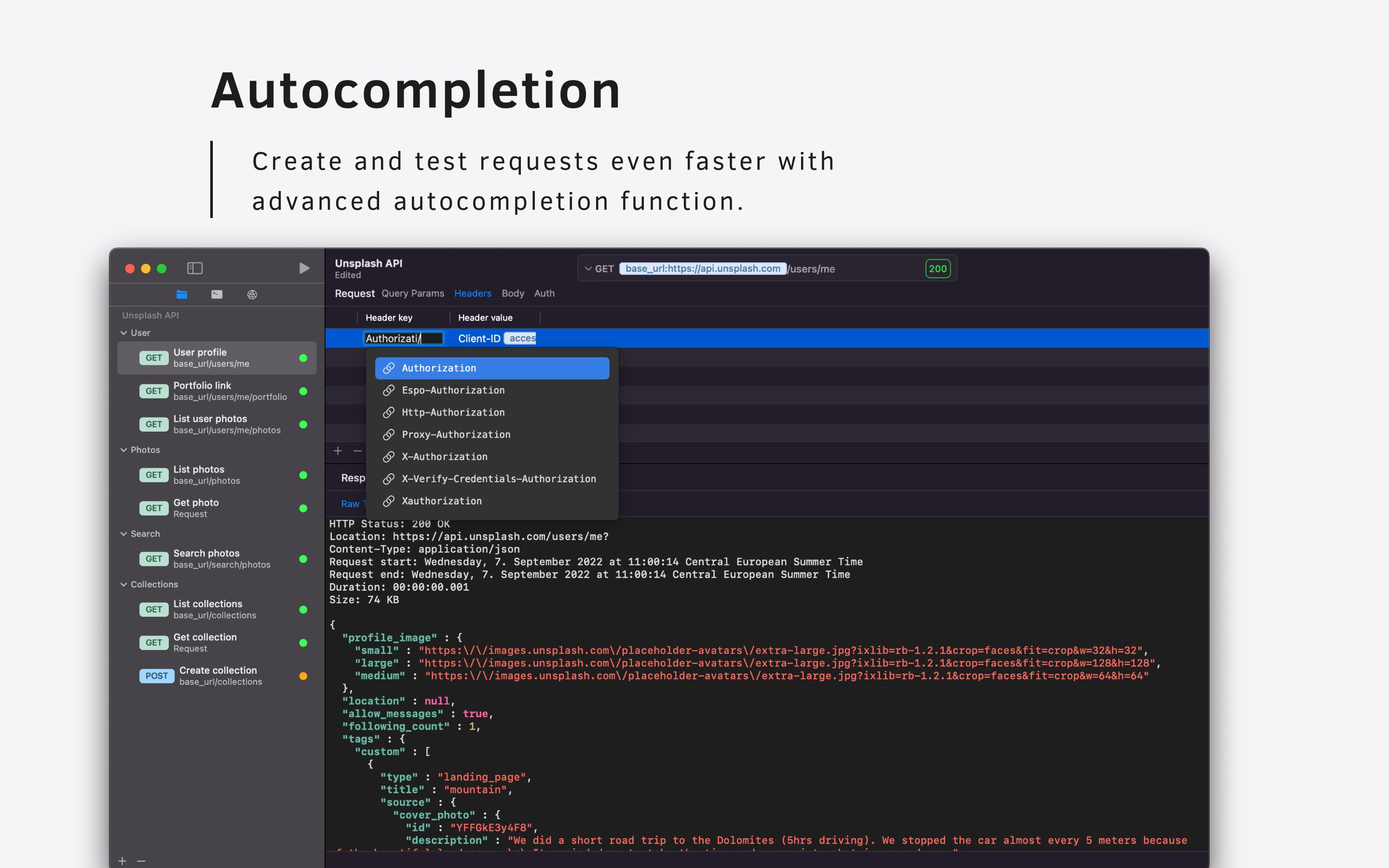Click the base_url variable token in URL
Image resolution: width=1389 pixels, height=868 pixels.
tap(703, 269)
